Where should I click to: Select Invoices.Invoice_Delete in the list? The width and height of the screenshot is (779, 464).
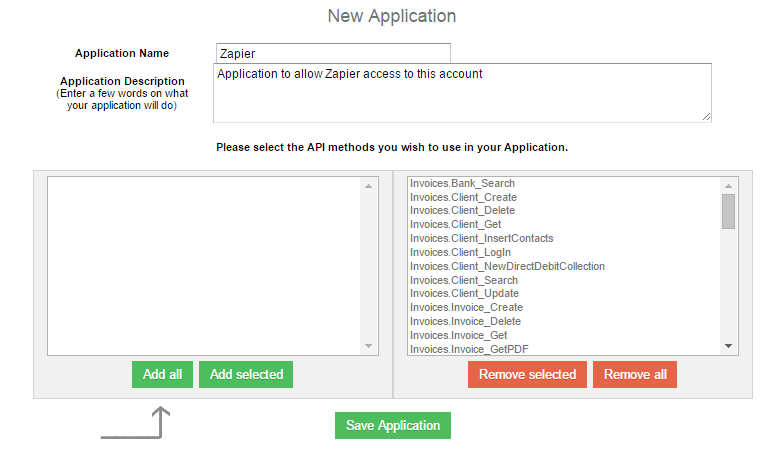466,321
